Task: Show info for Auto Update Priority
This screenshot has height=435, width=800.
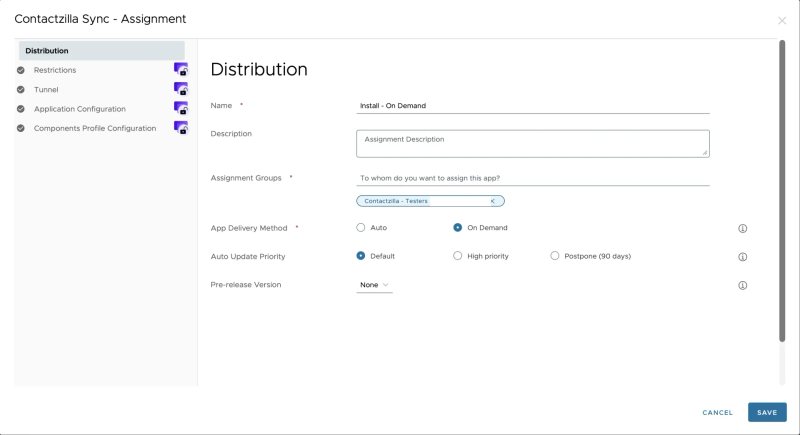Action: [x=742, y=257]
